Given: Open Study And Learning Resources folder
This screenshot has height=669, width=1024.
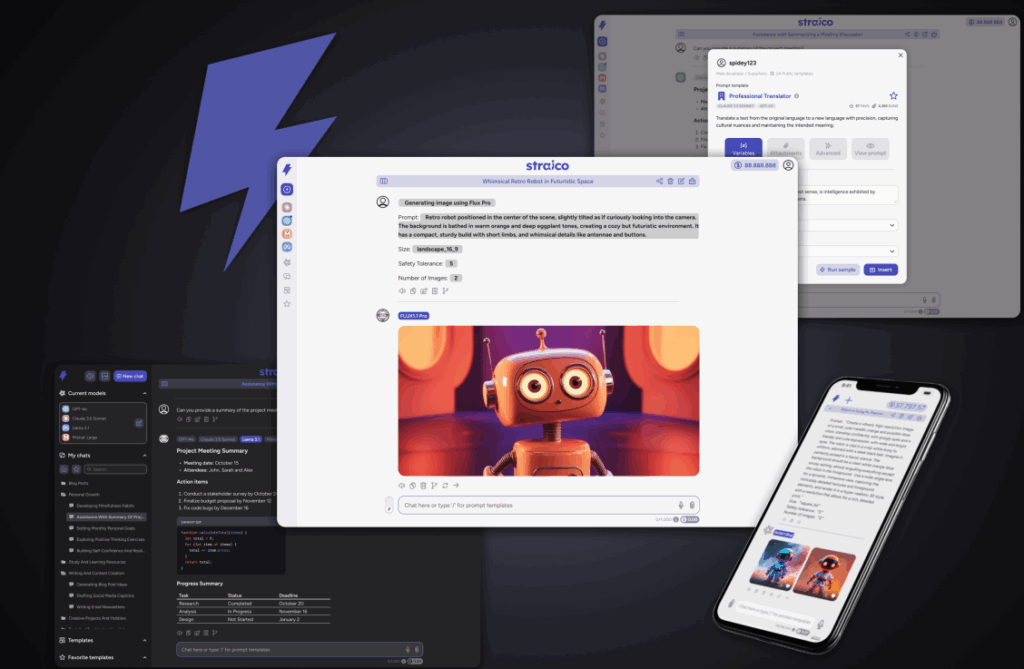Looking at the screenshot, I should pos(93,562).
